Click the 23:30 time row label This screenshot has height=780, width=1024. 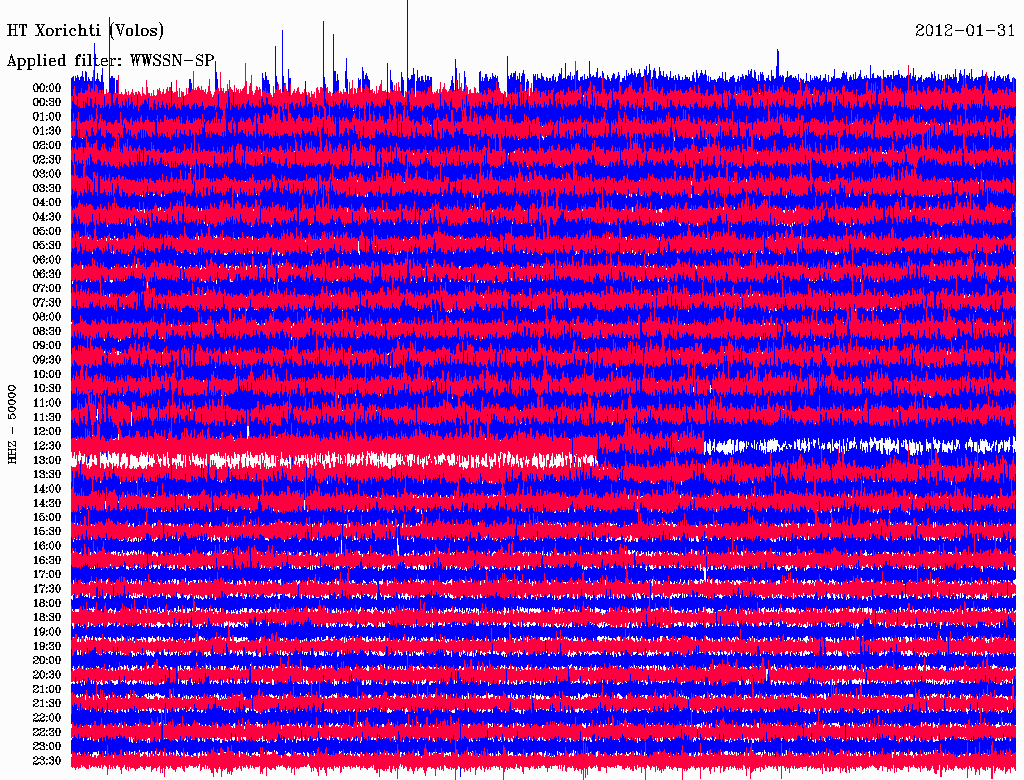click(x=47, y=761)
